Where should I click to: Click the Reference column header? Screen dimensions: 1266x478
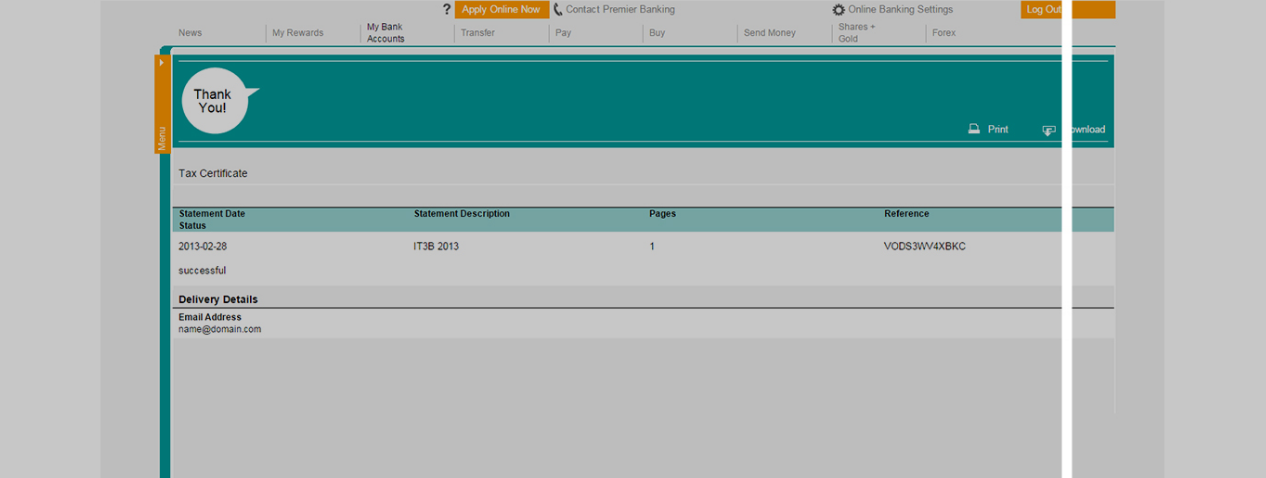click(907, 214)
